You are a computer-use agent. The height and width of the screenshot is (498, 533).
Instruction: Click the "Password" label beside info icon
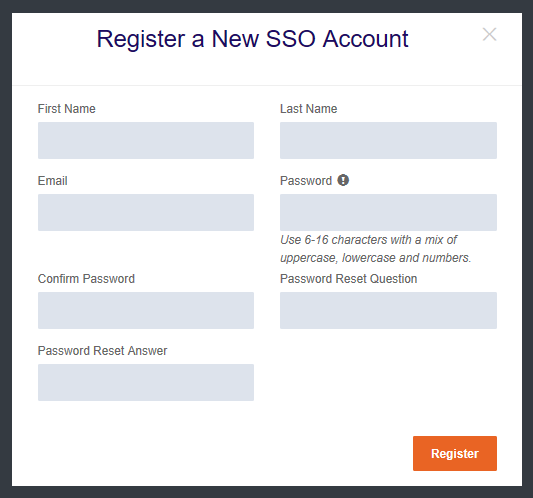click(x=306, y=181)
